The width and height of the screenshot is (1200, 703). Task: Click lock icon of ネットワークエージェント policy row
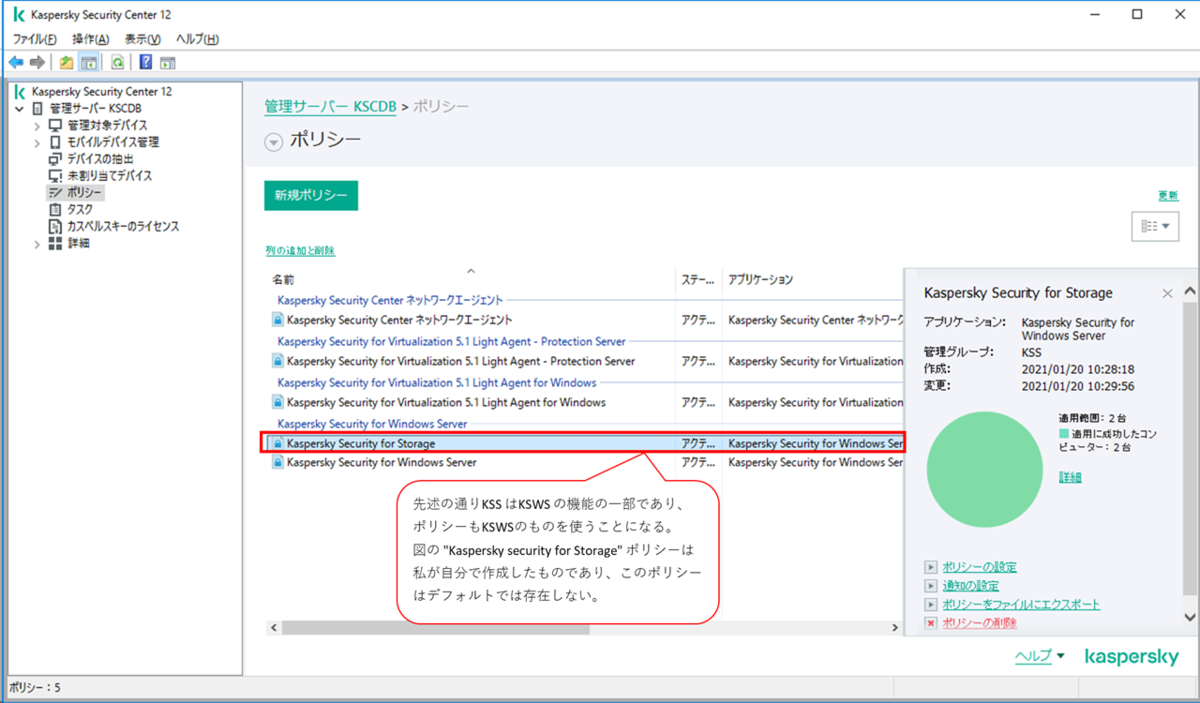278,321
